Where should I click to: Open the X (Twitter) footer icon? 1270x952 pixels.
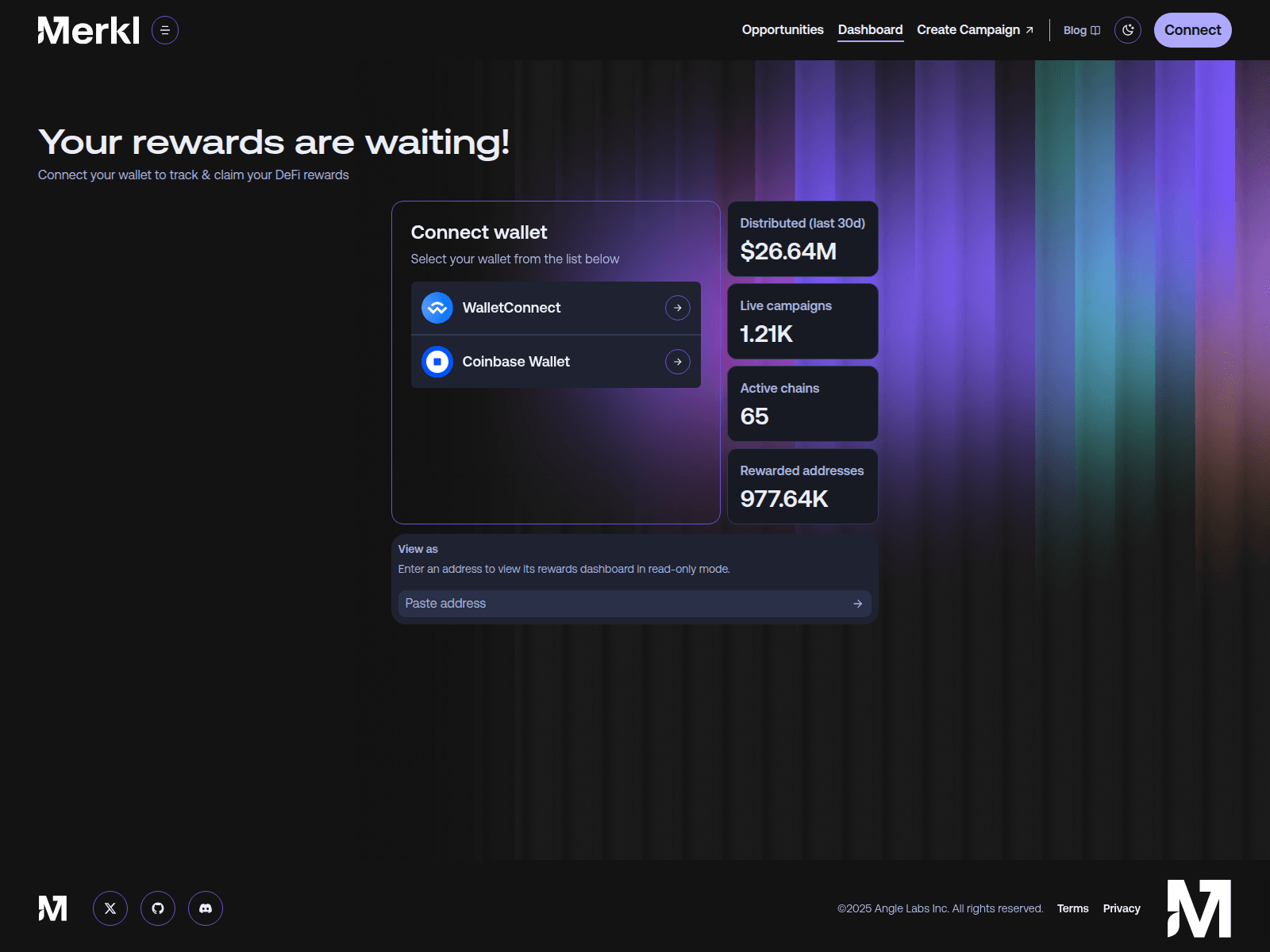click(110, 908)
